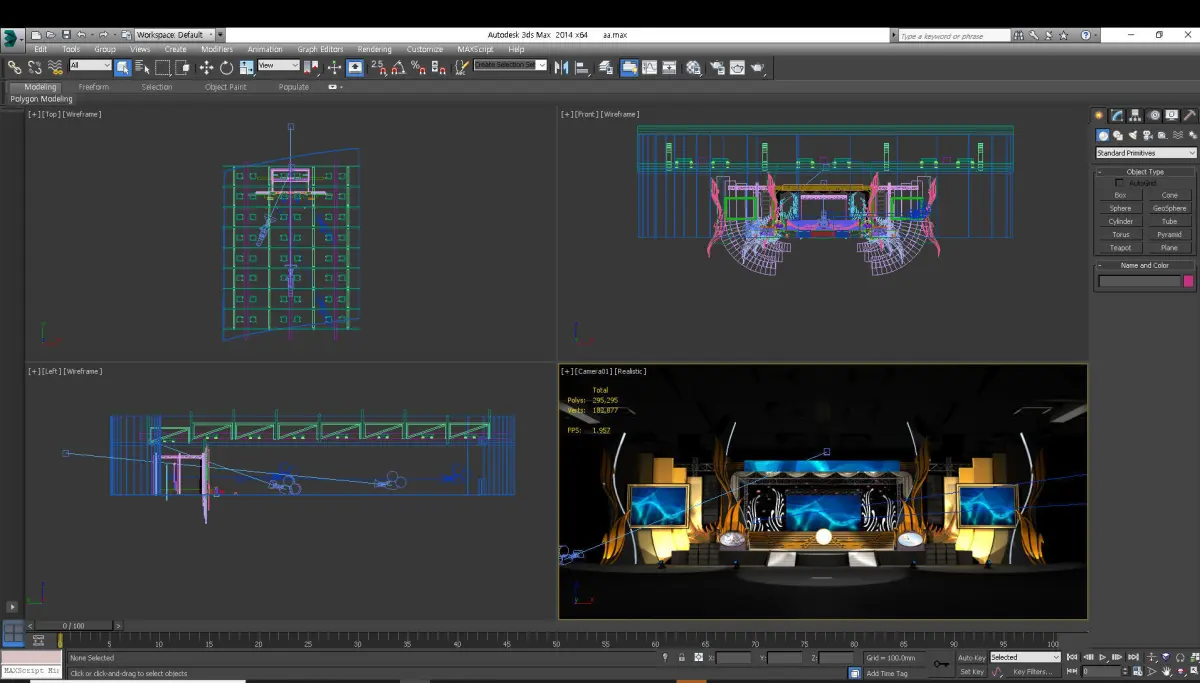Open the Modify panel tab
1200x683 pixels.
pos(1117,116)
